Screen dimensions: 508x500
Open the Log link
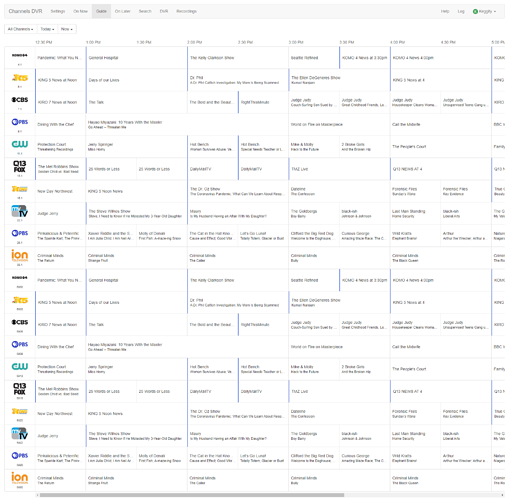(x=461, y=11)
